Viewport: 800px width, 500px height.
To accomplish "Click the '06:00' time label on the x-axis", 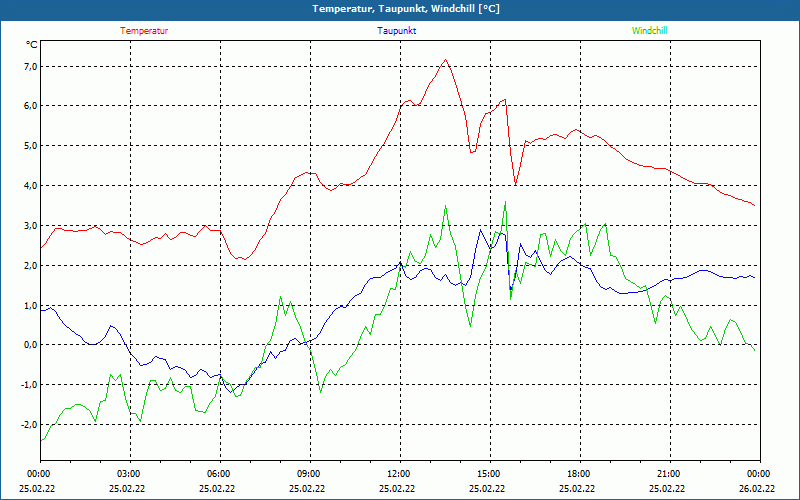I will pyautogui.click(x=220, y=473).
